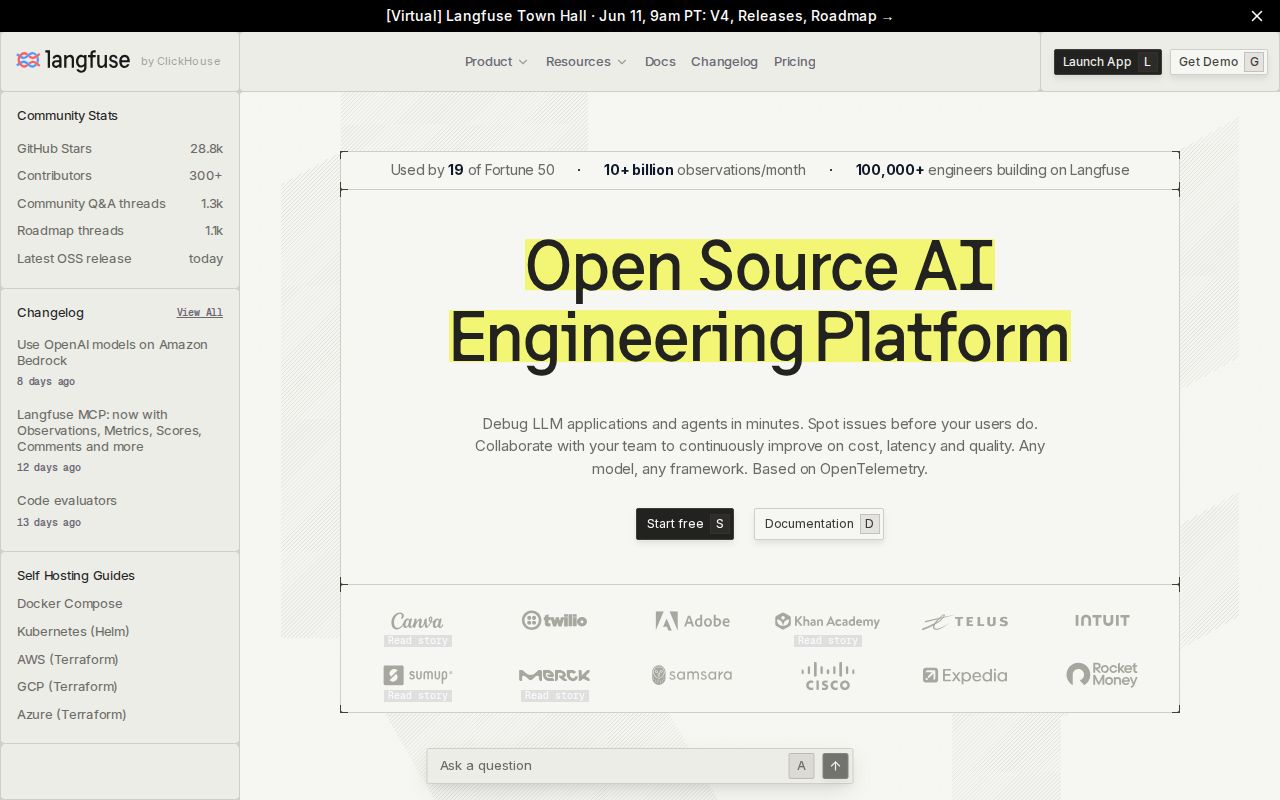
Task: Open the Canva customer logo
Action: [x=417, y=621]
